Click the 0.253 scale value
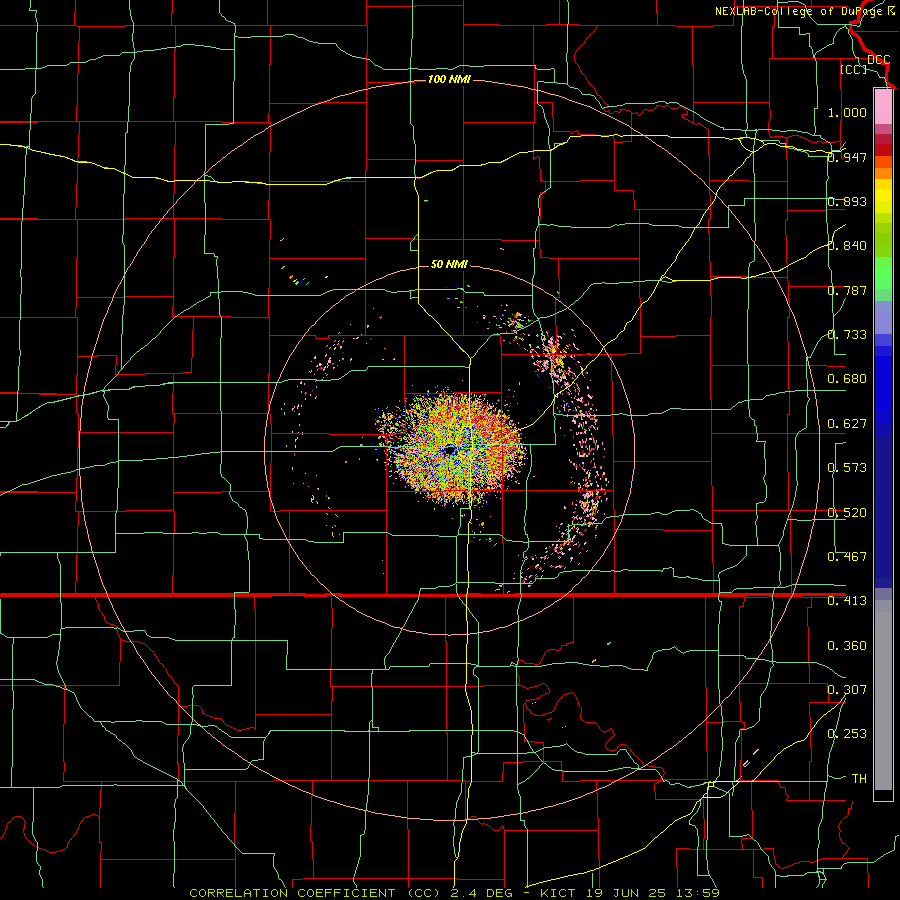 [847, 734]
